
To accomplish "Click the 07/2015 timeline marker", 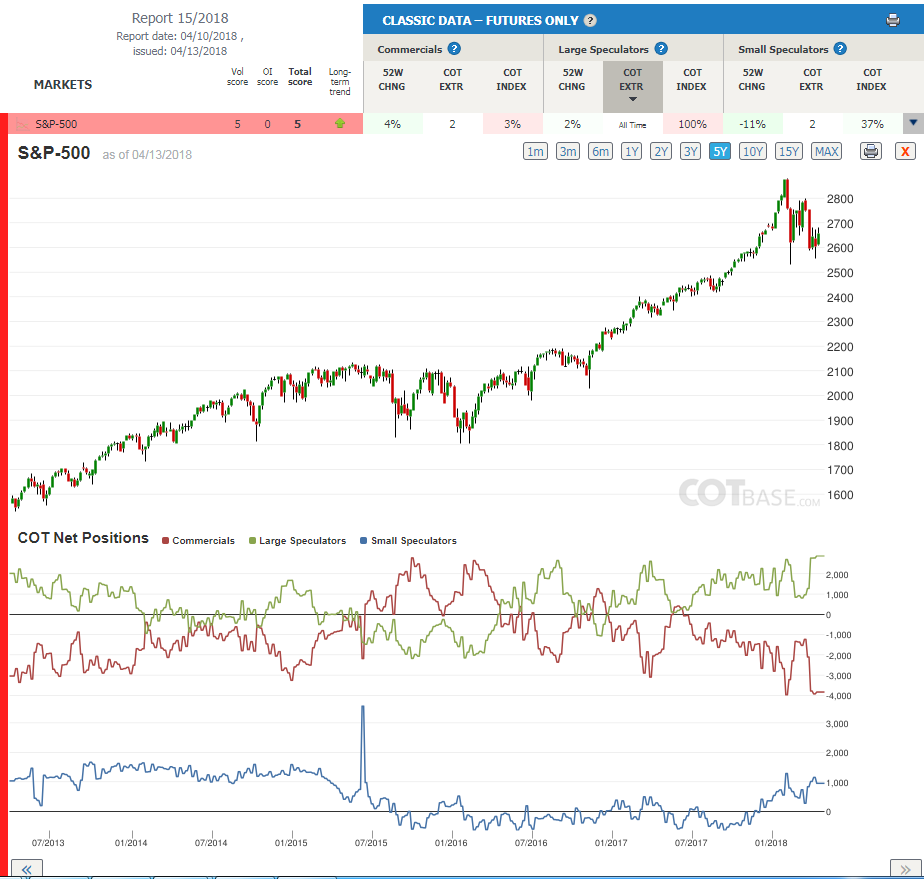I will (x=371, y=843).
